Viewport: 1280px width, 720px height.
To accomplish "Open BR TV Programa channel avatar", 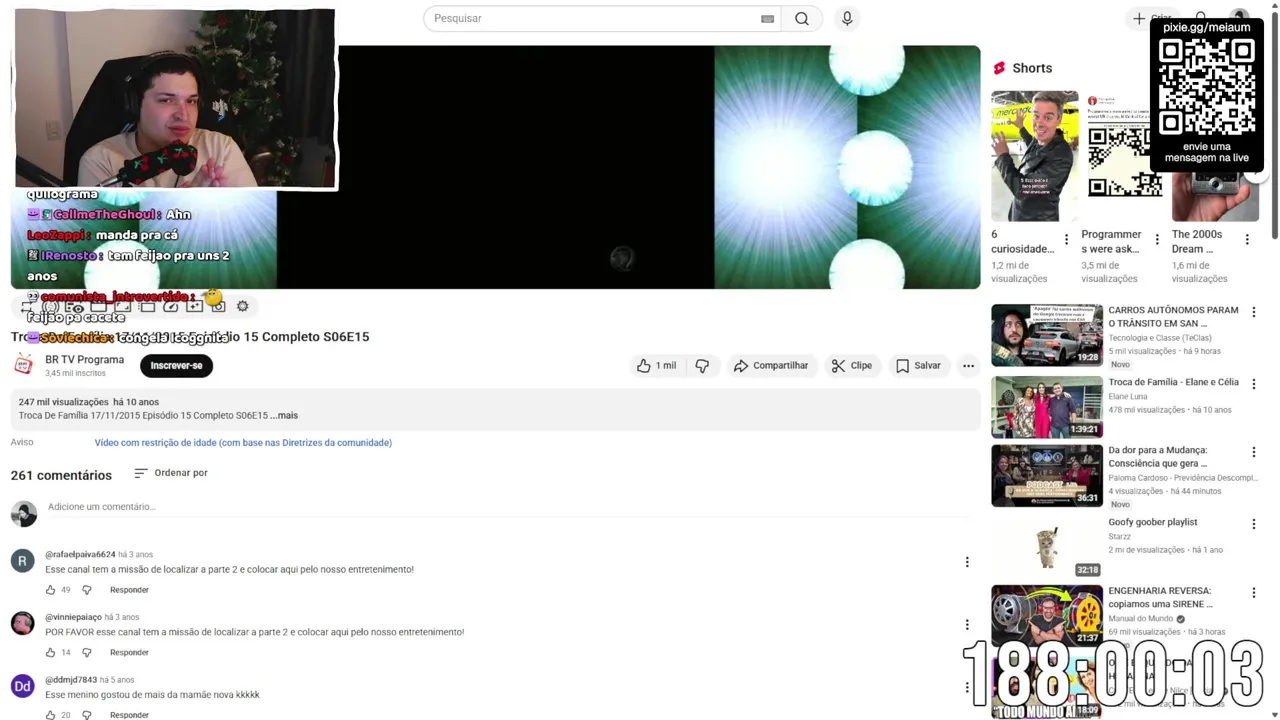I will pyautogui.click(x=23, y=365).
